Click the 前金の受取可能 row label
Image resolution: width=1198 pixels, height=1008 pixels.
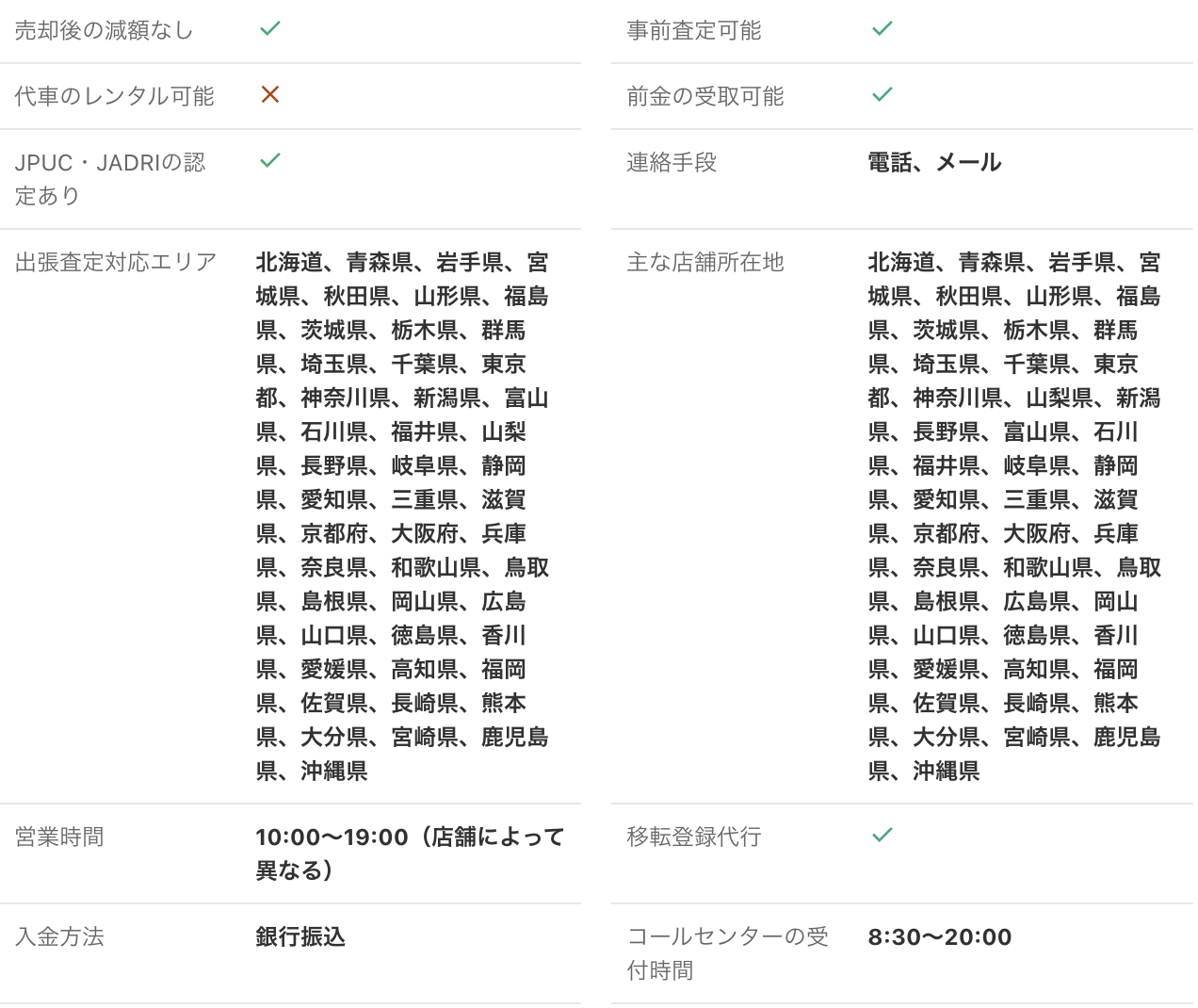[x=705, y=97]
